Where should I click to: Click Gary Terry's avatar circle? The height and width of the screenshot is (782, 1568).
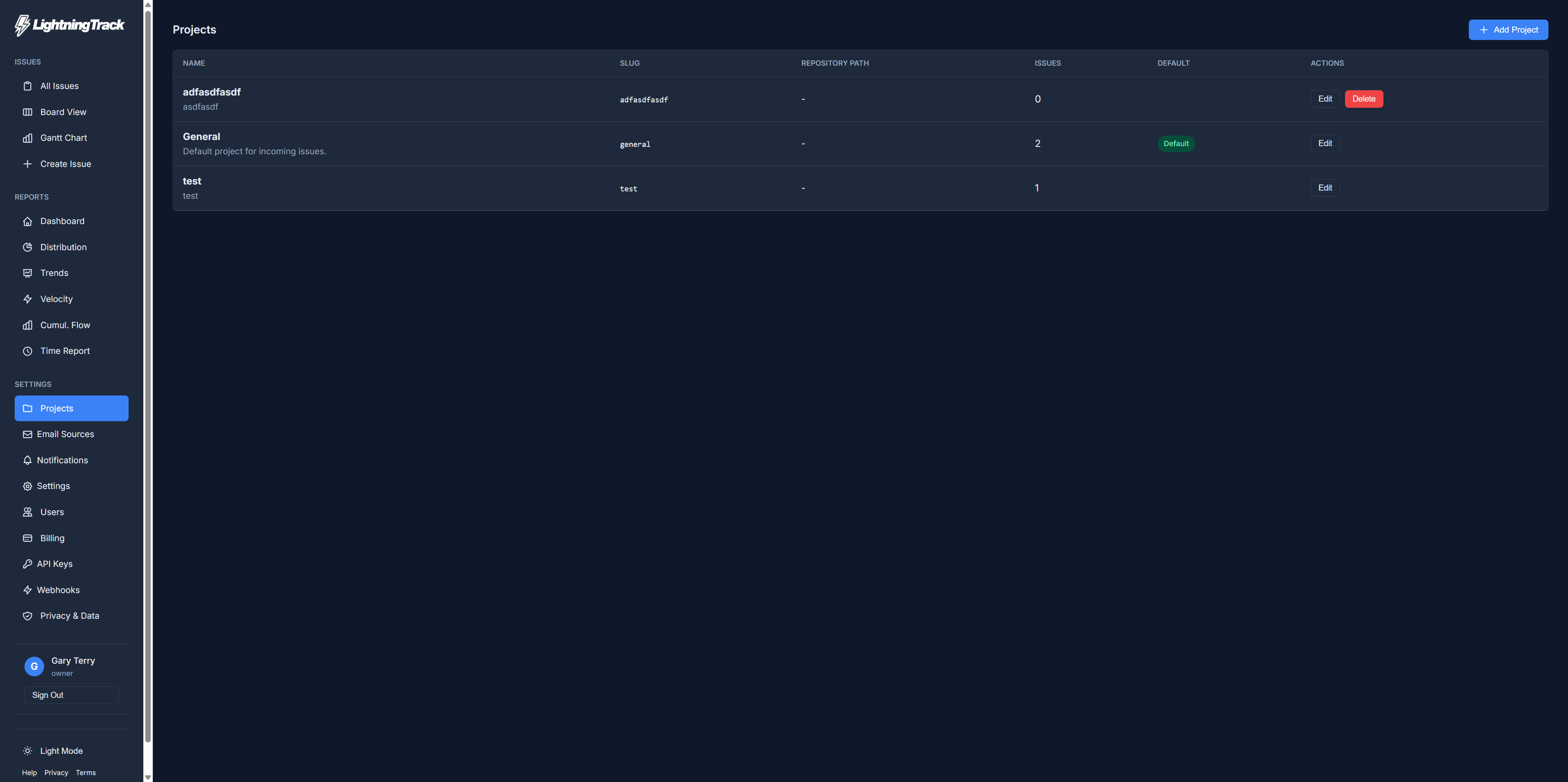click(34, 666)
